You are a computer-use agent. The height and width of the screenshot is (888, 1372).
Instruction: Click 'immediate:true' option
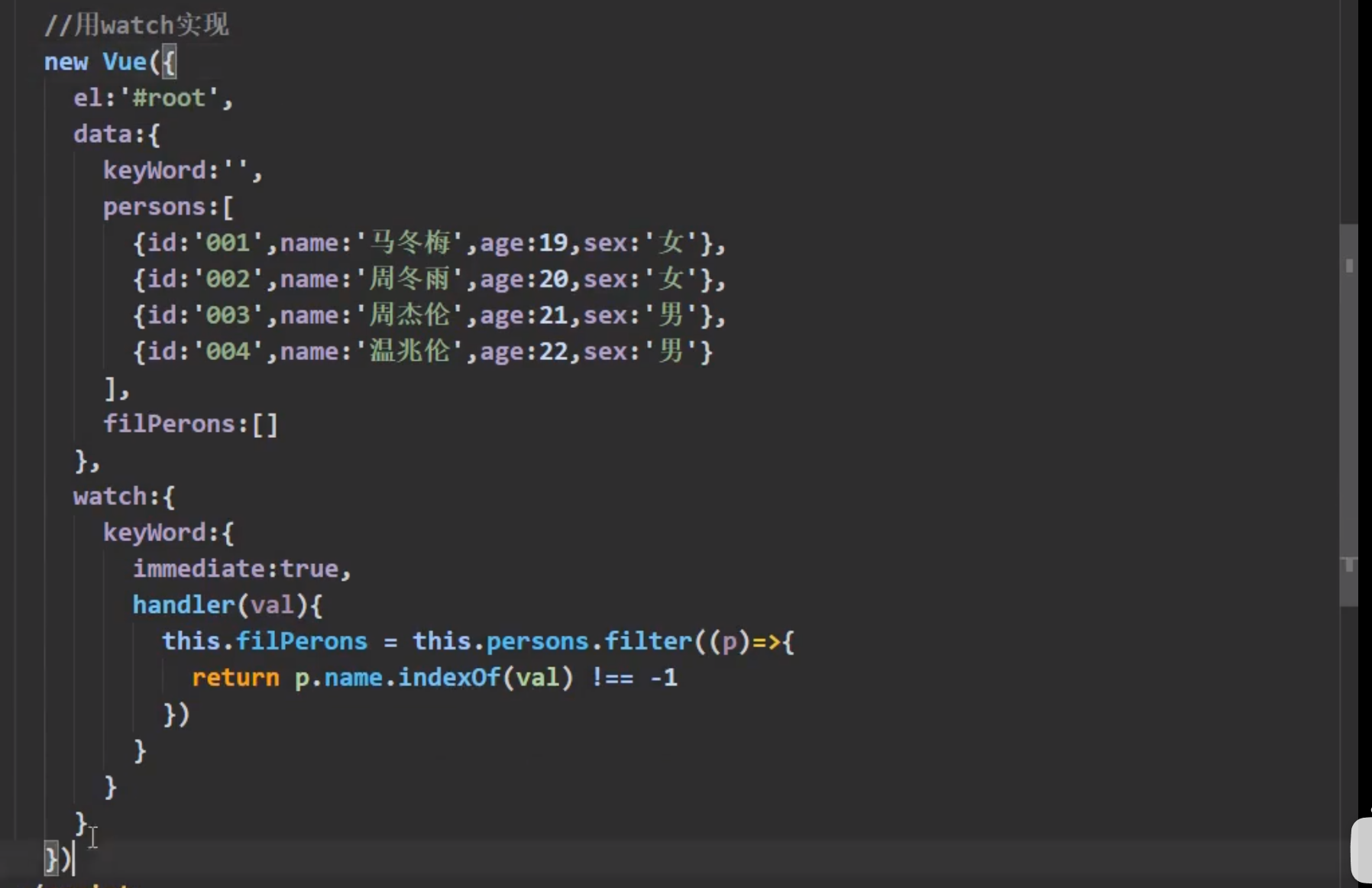pos(235,569)
